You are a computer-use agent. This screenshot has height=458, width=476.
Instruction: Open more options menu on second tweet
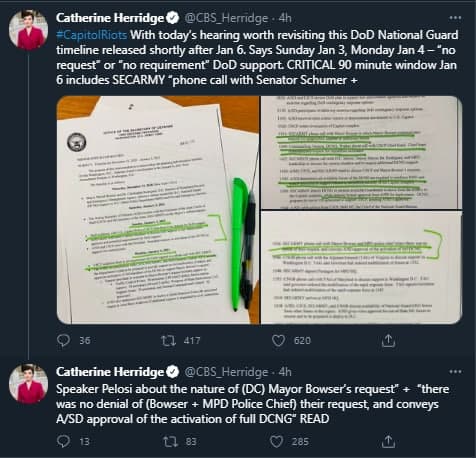455,372
